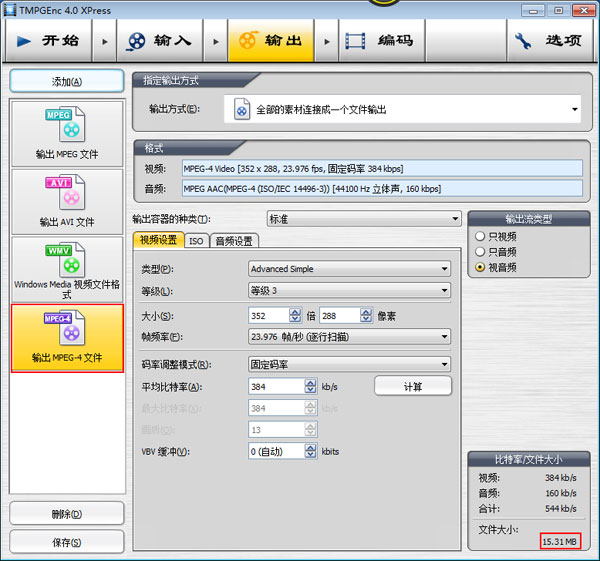Switch to the 视频设置 tab
The width and height of the screenshot is (600, 561).
coord(158,240)
